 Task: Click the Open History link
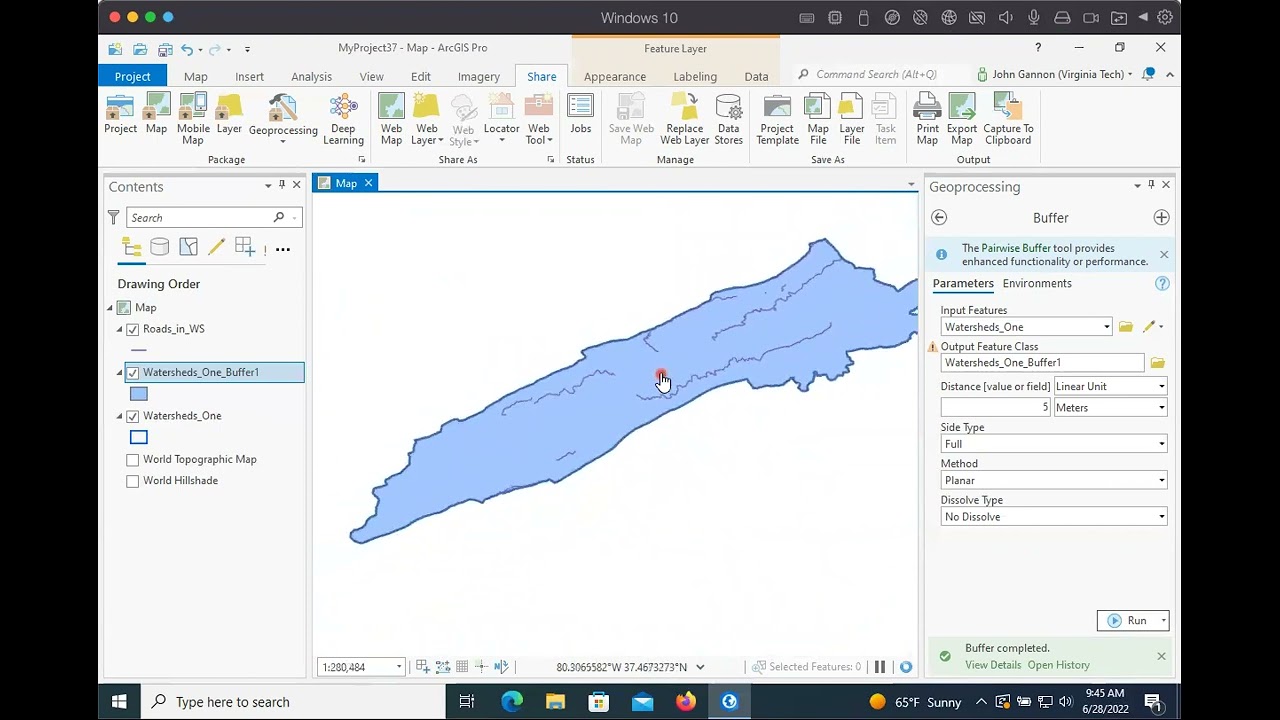(1058, 665)
